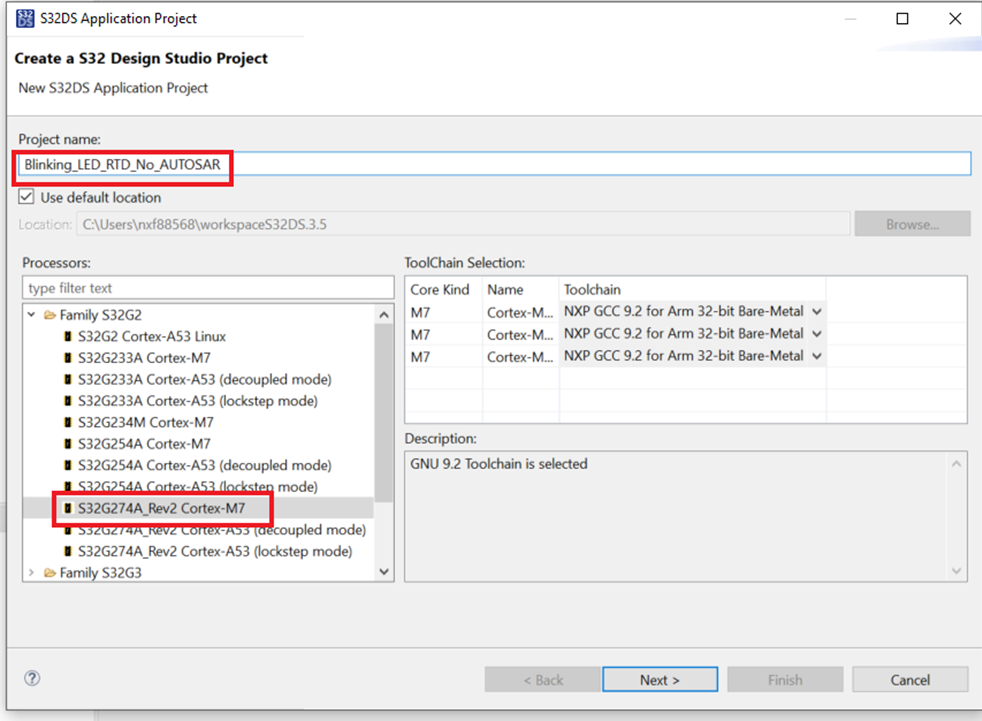This screenshot has height=721, width=982.
Task: Click the help question mark icon
Action: tap(32, 678)
